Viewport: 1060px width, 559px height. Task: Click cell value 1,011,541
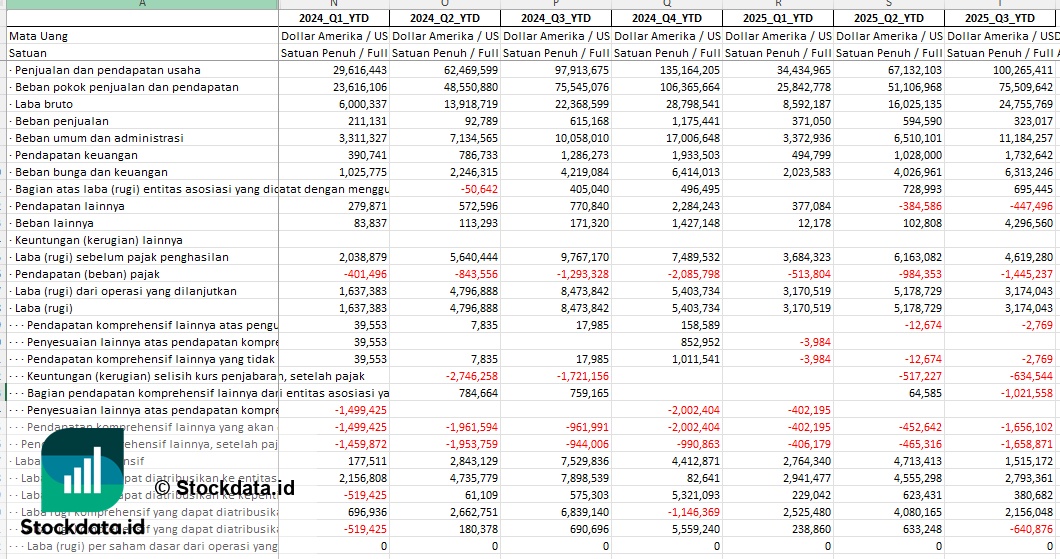coord(696,359)
